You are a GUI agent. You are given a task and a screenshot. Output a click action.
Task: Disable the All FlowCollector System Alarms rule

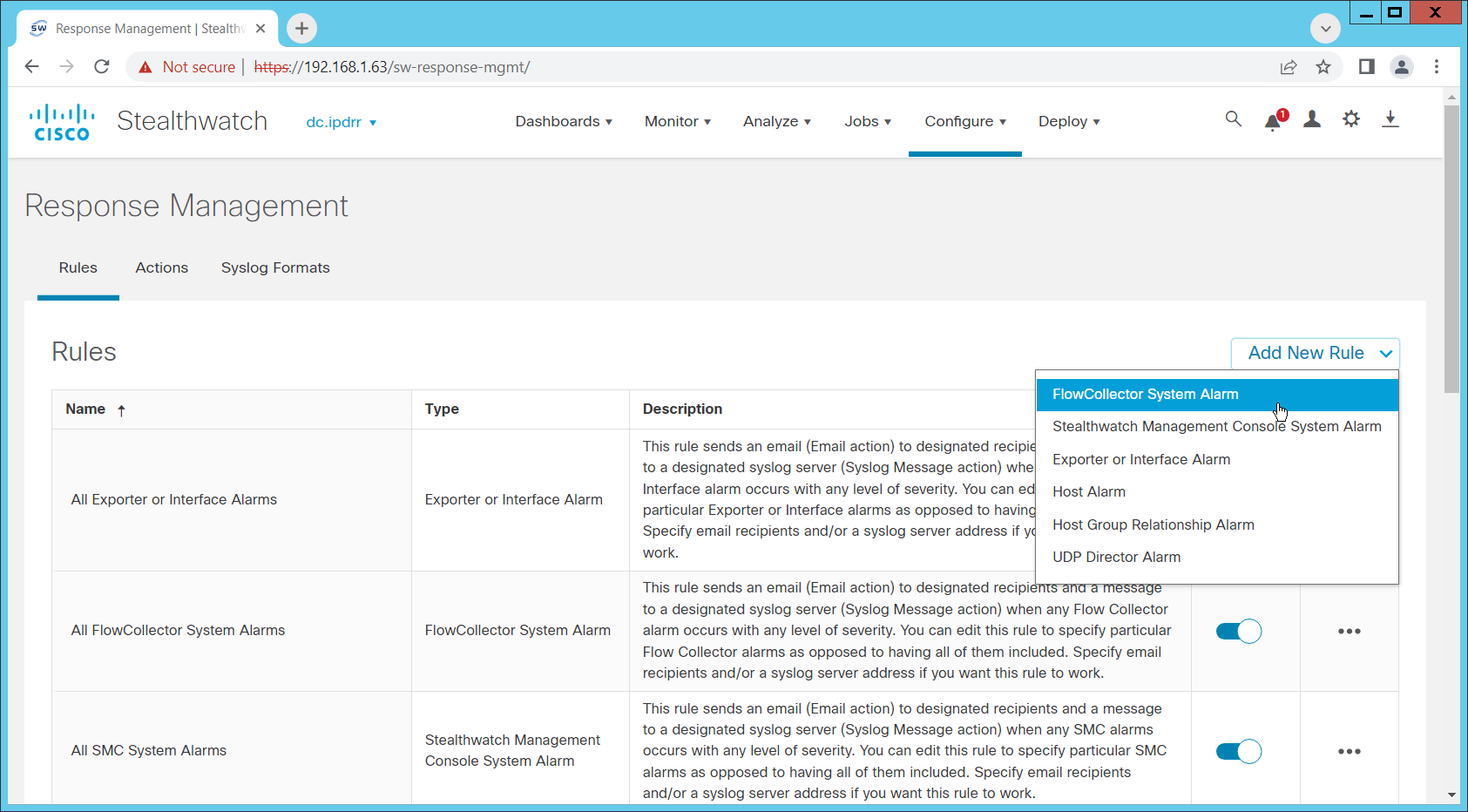point(1238,631)
